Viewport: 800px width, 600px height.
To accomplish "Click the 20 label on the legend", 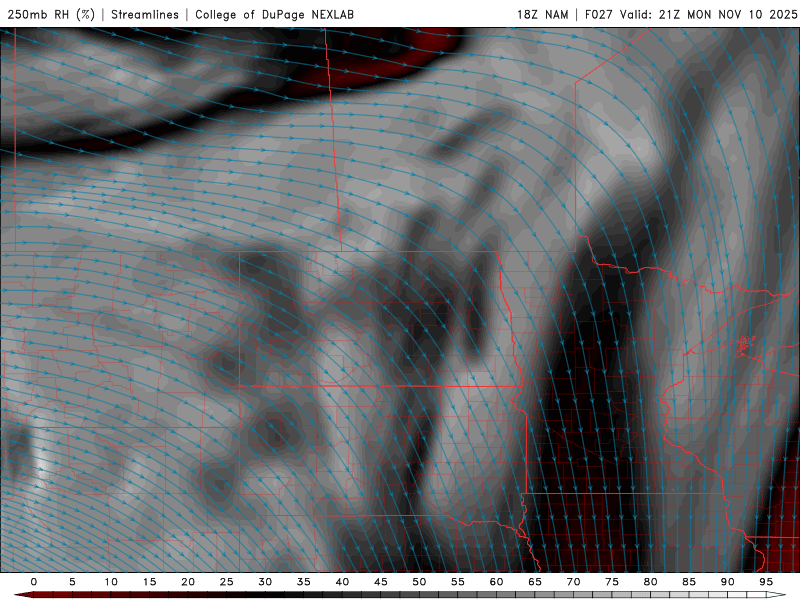I will [x=188, y=582].
